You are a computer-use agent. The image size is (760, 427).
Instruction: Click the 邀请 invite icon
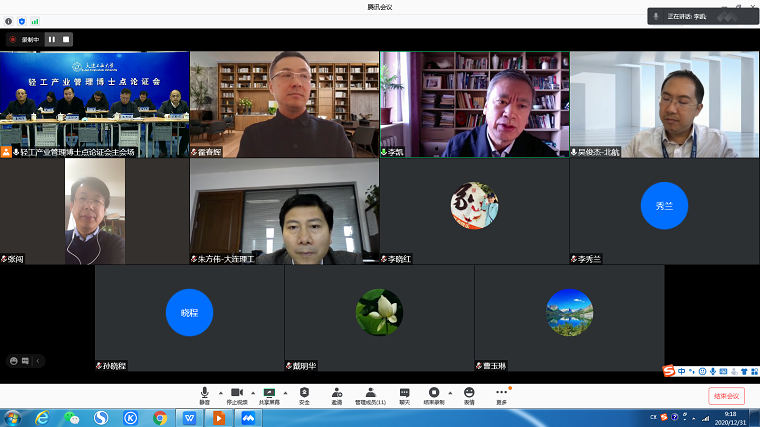(x=337, y=394)
